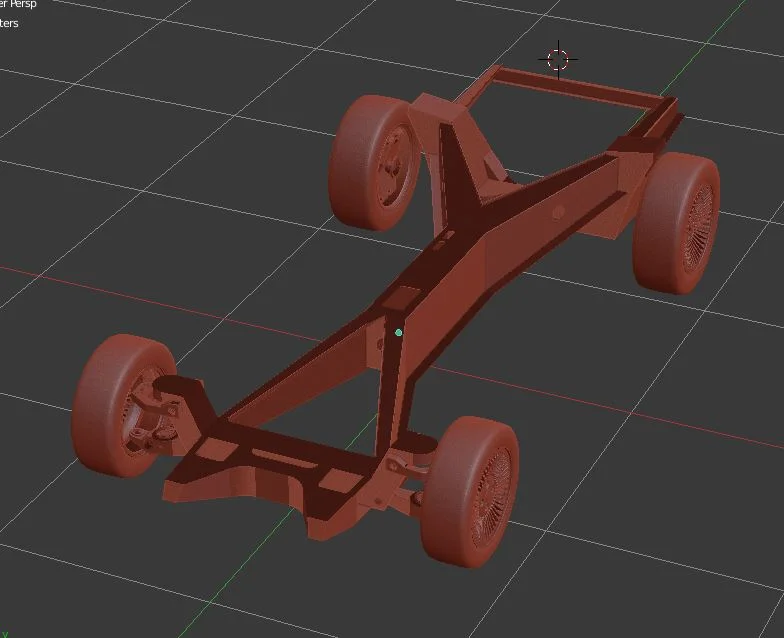Select the foreground wheel with wire spokes
The height and width of the screenshot is (638, 784).
point(470,492)
